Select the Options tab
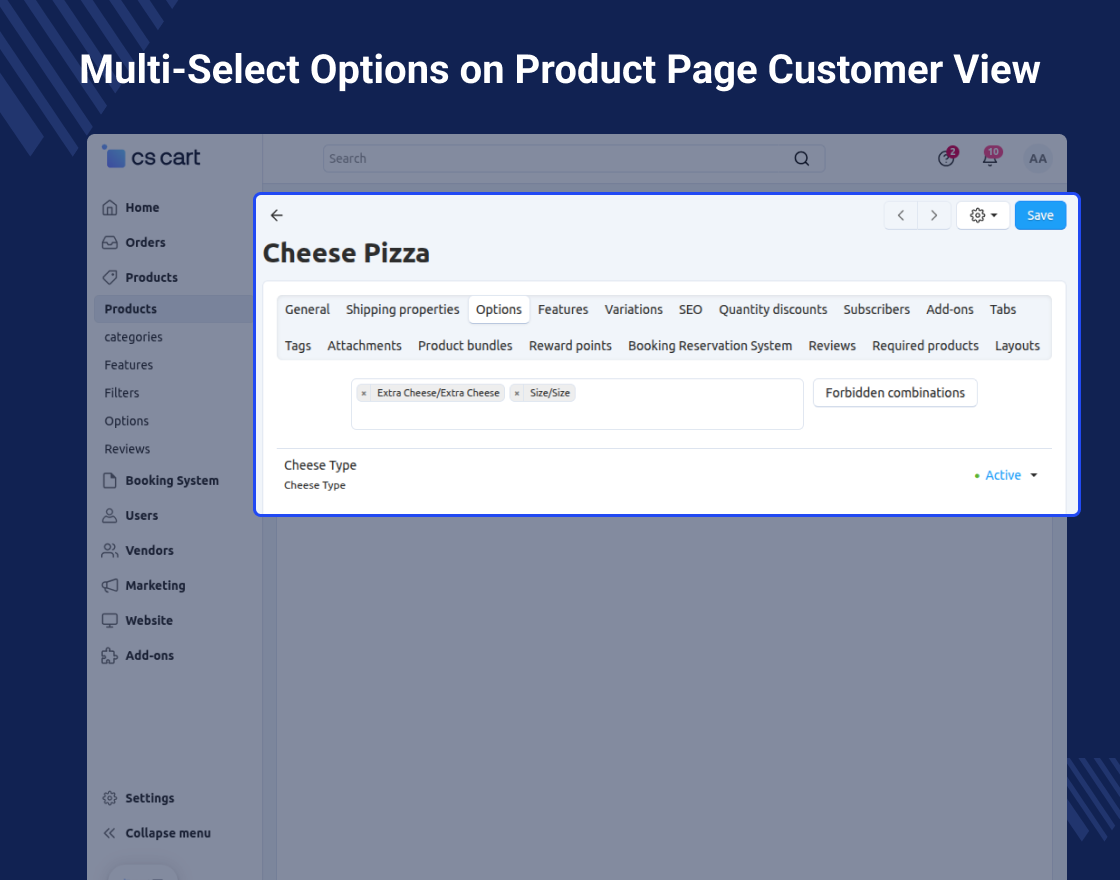1120x880 pixels. pos(499,310)
